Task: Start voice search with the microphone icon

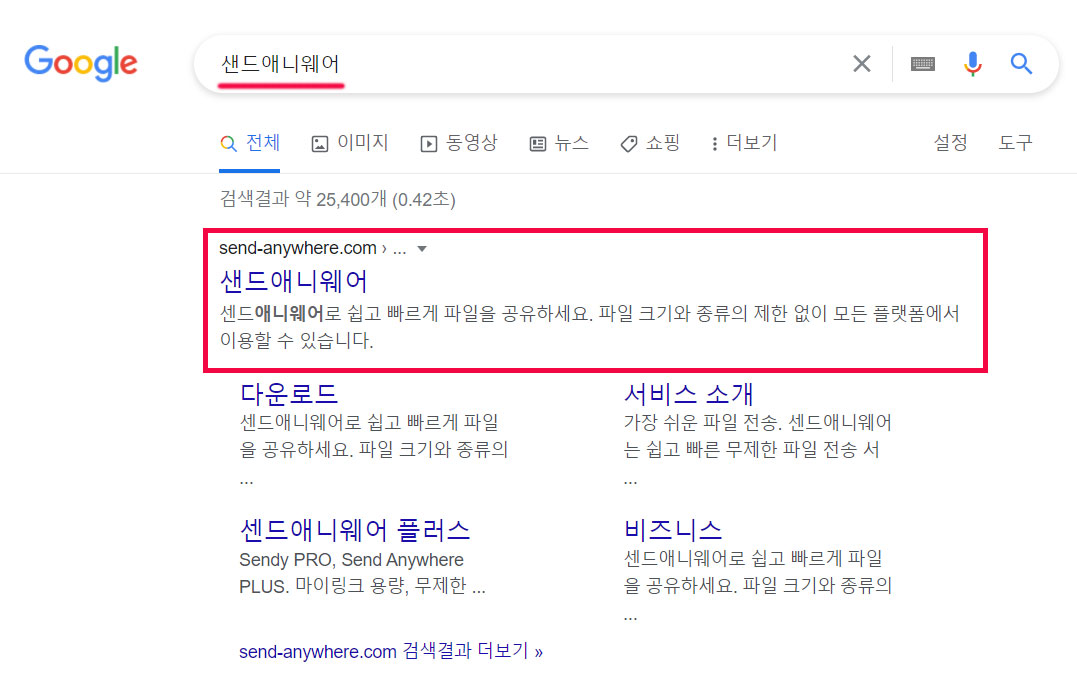Action: 972,64
